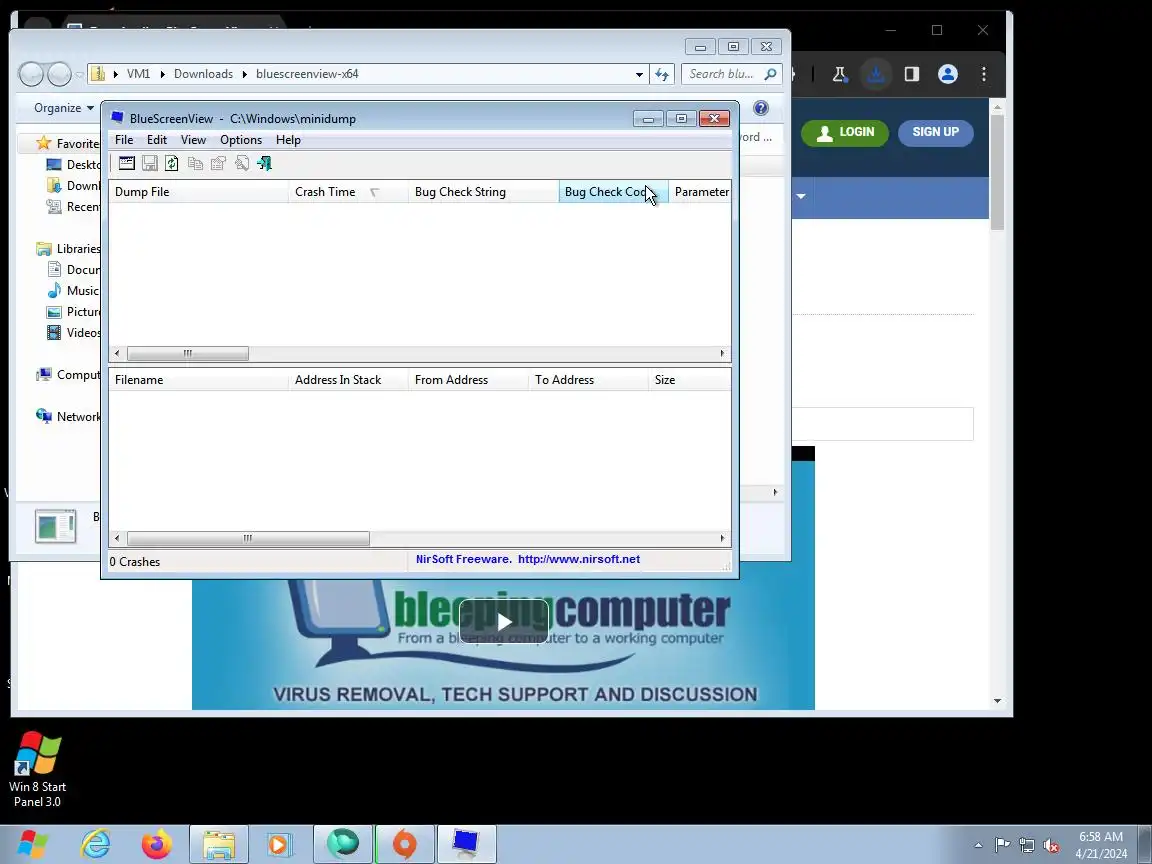Open the Help menu in BlueScreenView

tap(288, 140)
